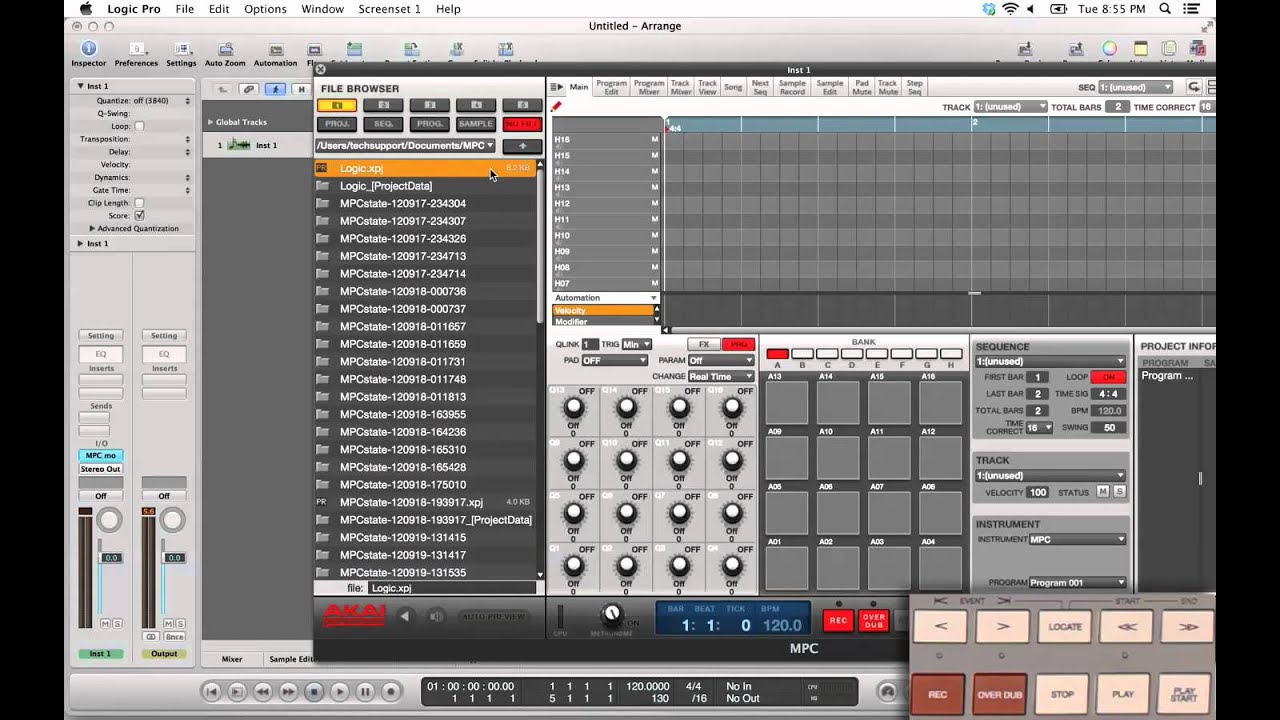Select the FX Q-Link mode button
The image size is (1280, 720).
pos(703,344)
